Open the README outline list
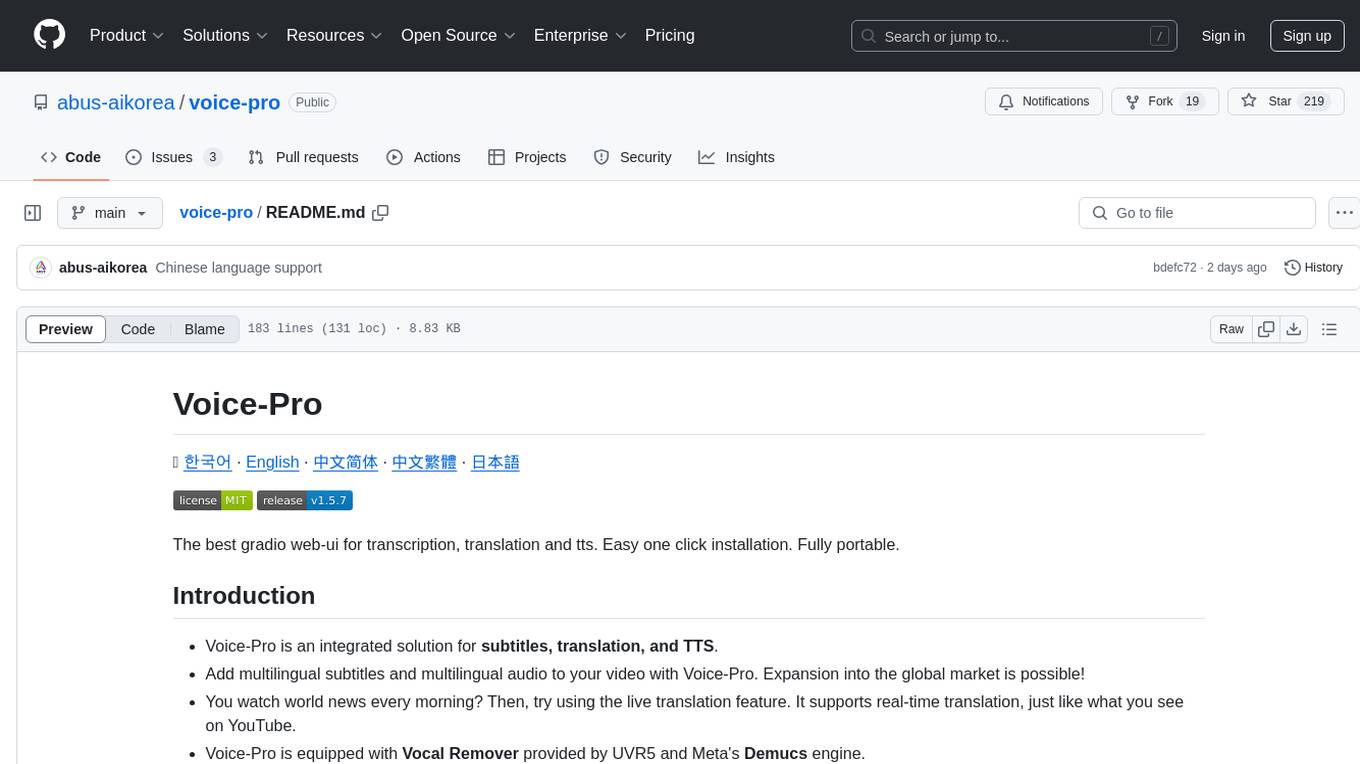1360x764 pixels. click(x=1329, y=329)
